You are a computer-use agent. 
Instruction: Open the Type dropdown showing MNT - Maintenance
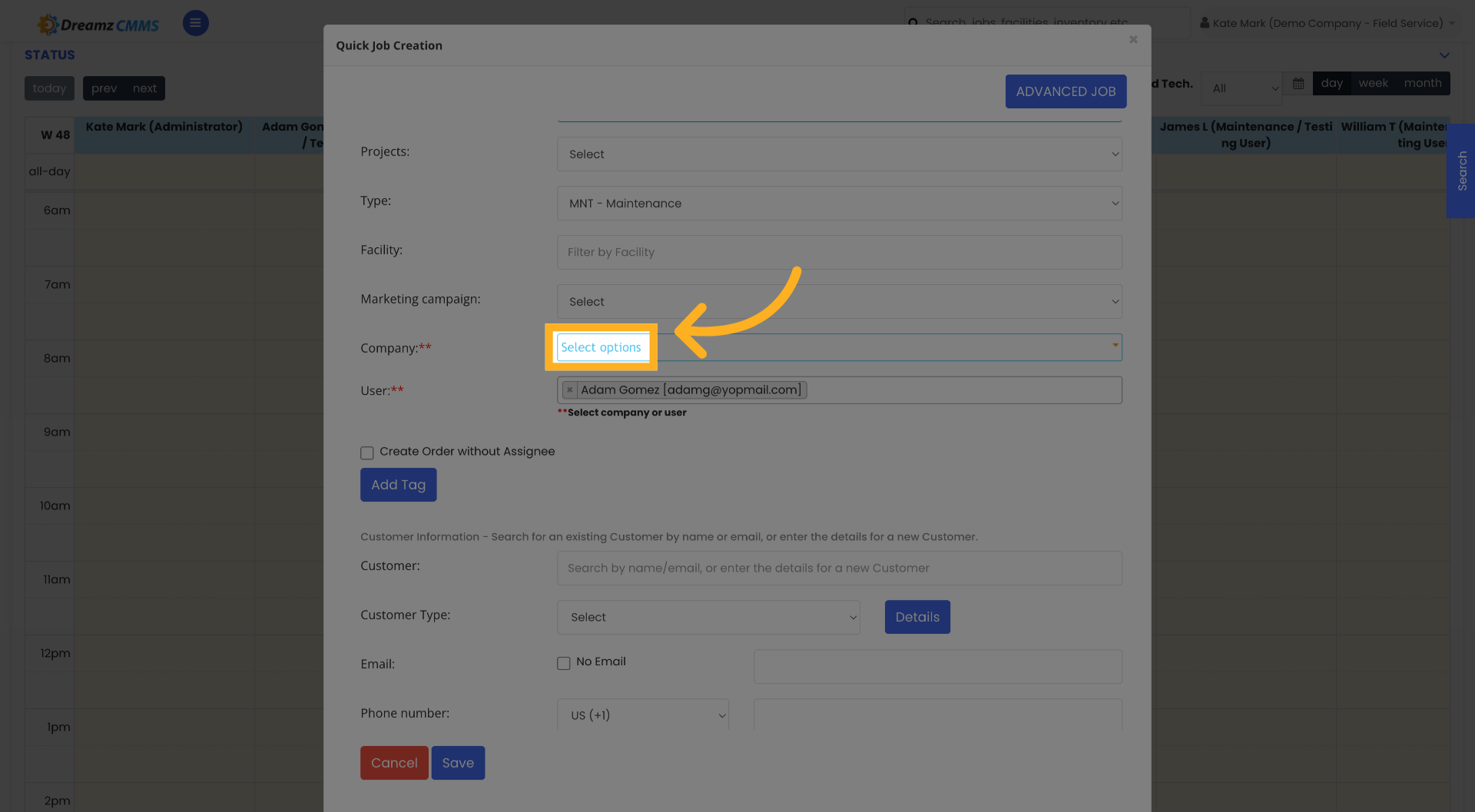point(839,203)
